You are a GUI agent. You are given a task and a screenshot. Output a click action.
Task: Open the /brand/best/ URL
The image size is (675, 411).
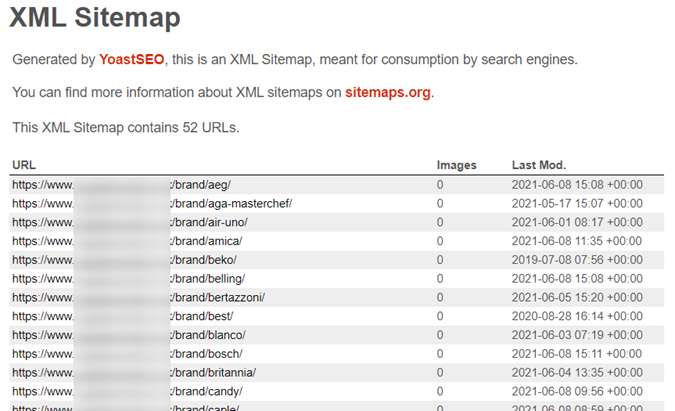point(123,316)
